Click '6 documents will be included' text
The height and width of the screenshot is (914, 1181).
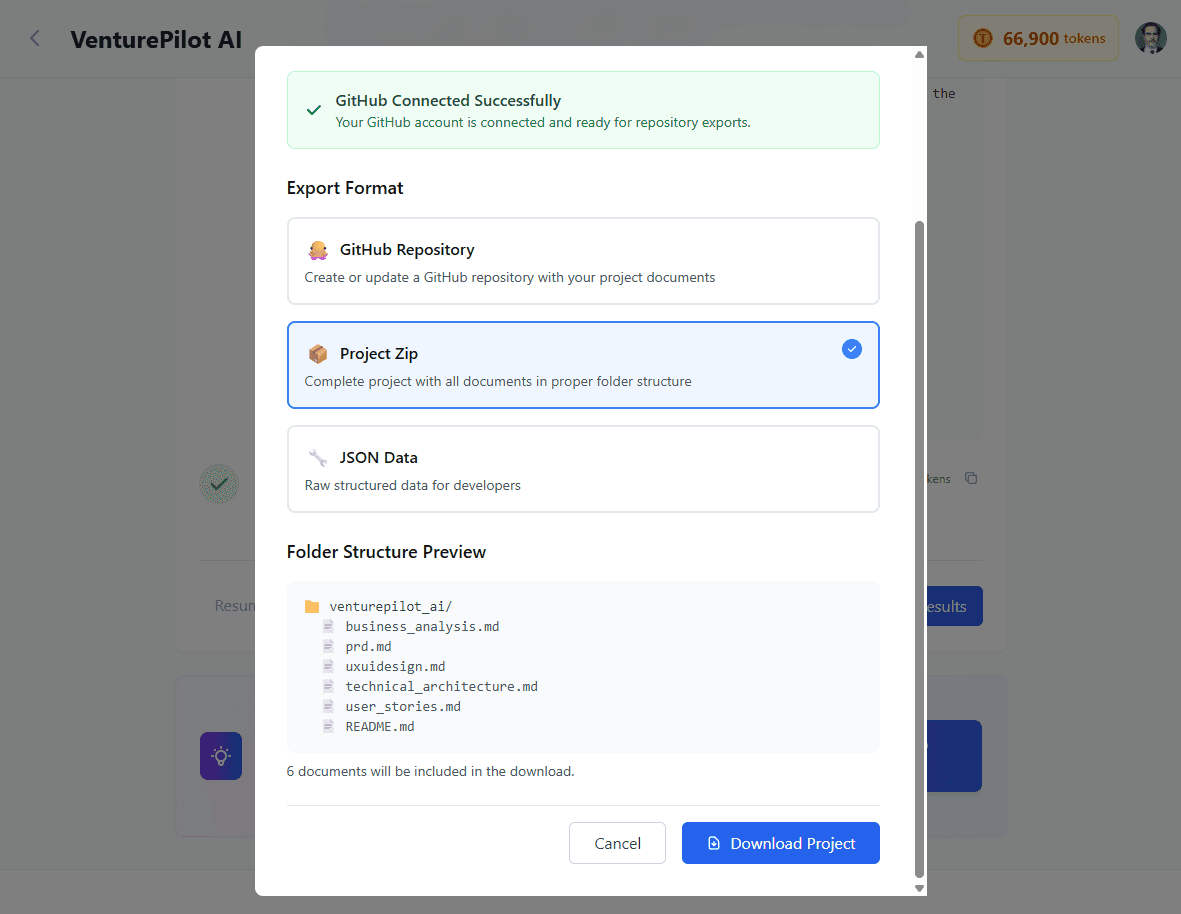(x=430, y=771)
